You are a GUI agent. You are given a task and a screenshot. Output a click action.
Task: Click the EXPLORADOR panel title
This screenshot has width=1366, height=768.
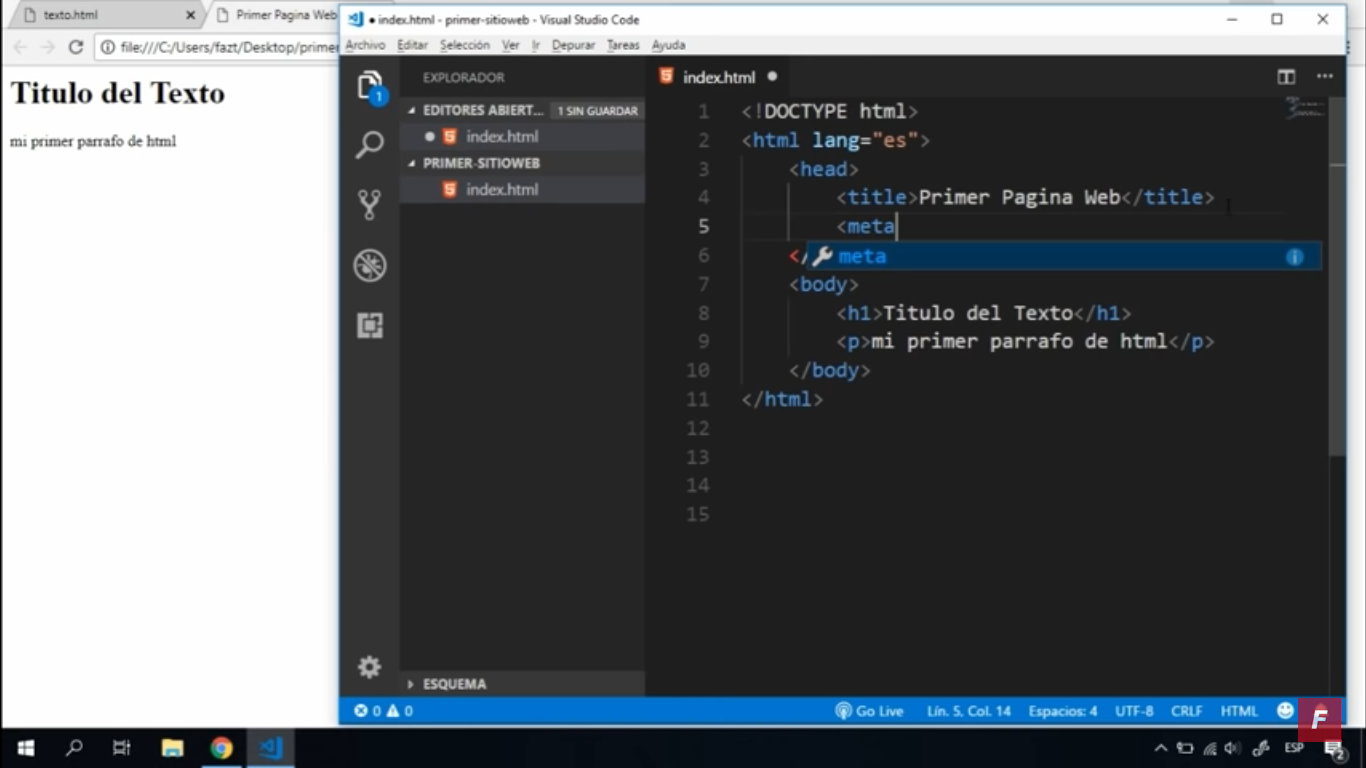pos(463,78)
